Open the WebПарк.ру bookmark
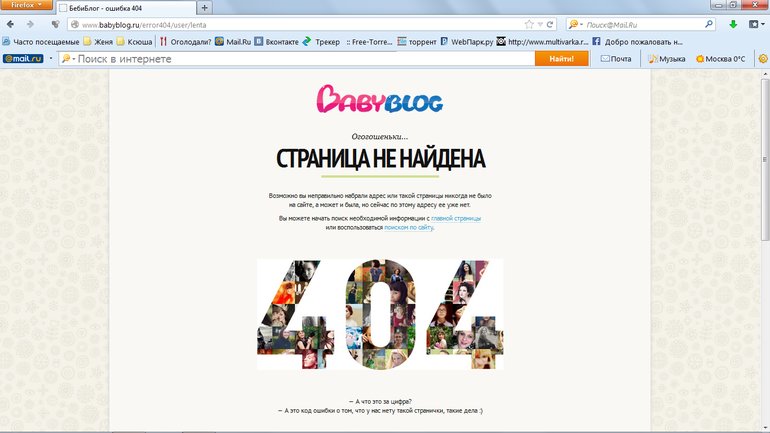This screenshot has height=433, width=770. (x=467, y=42)
